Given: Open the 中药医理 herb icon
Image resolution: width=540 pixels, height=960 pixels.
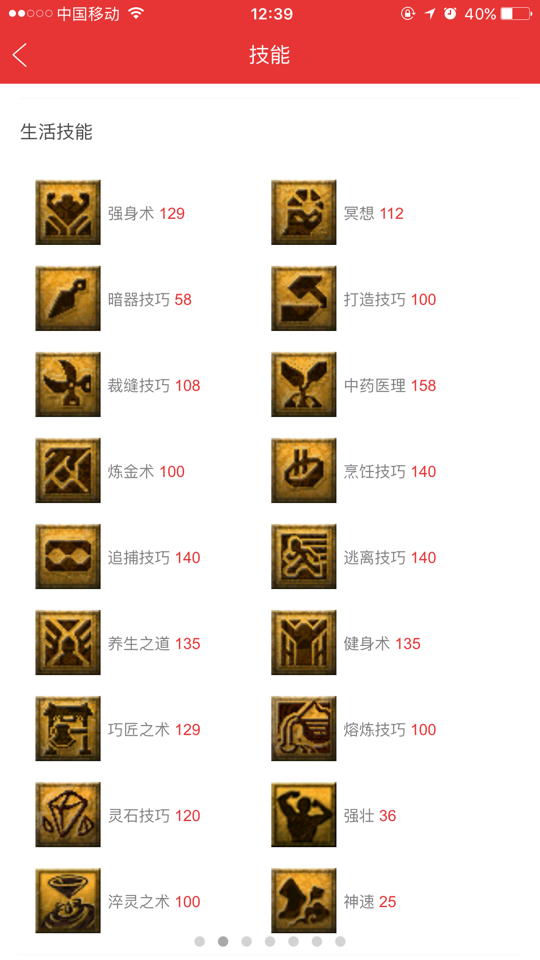Looking at the screenshot, I should click(x=304, y=384).
